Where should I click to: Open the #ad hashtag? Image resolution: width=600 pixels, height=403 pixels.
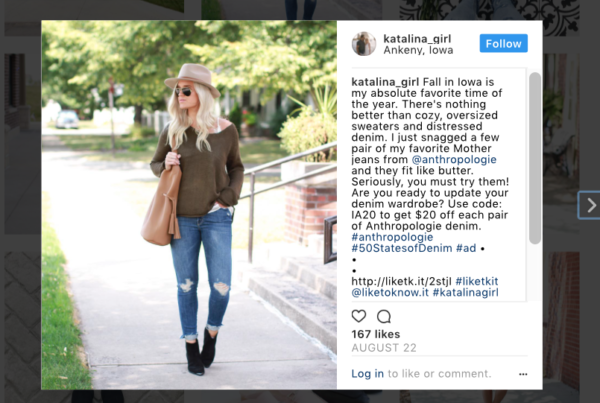tap(466, 248)
